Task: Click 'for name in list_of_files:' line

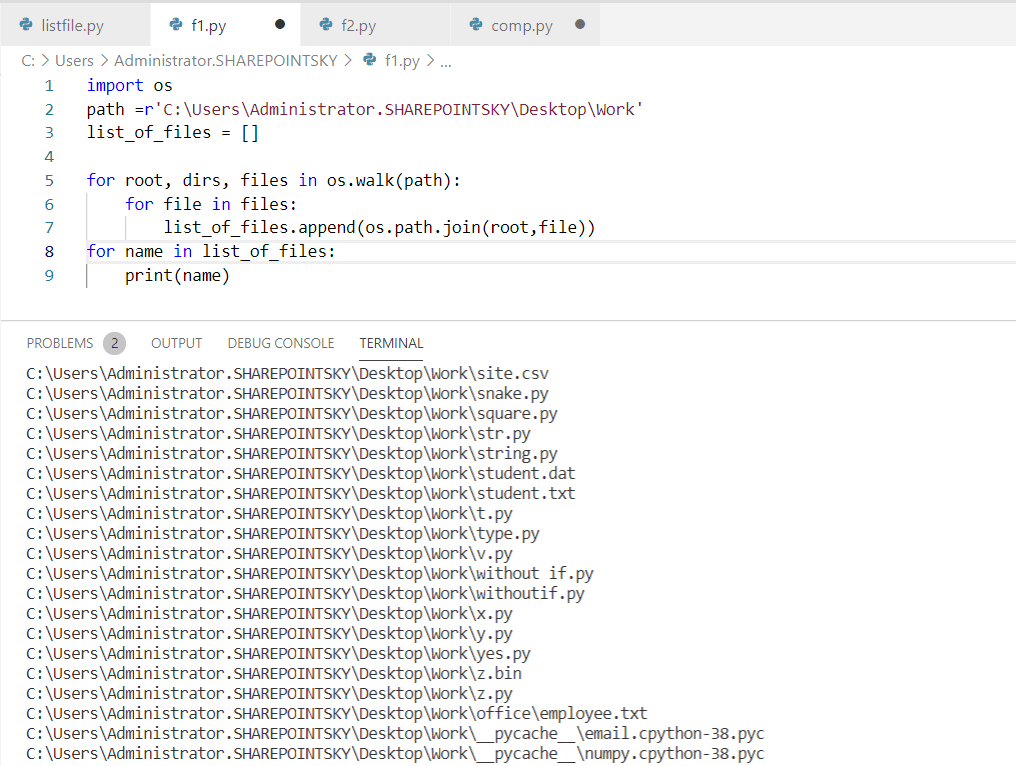Action: click(211, 251)
